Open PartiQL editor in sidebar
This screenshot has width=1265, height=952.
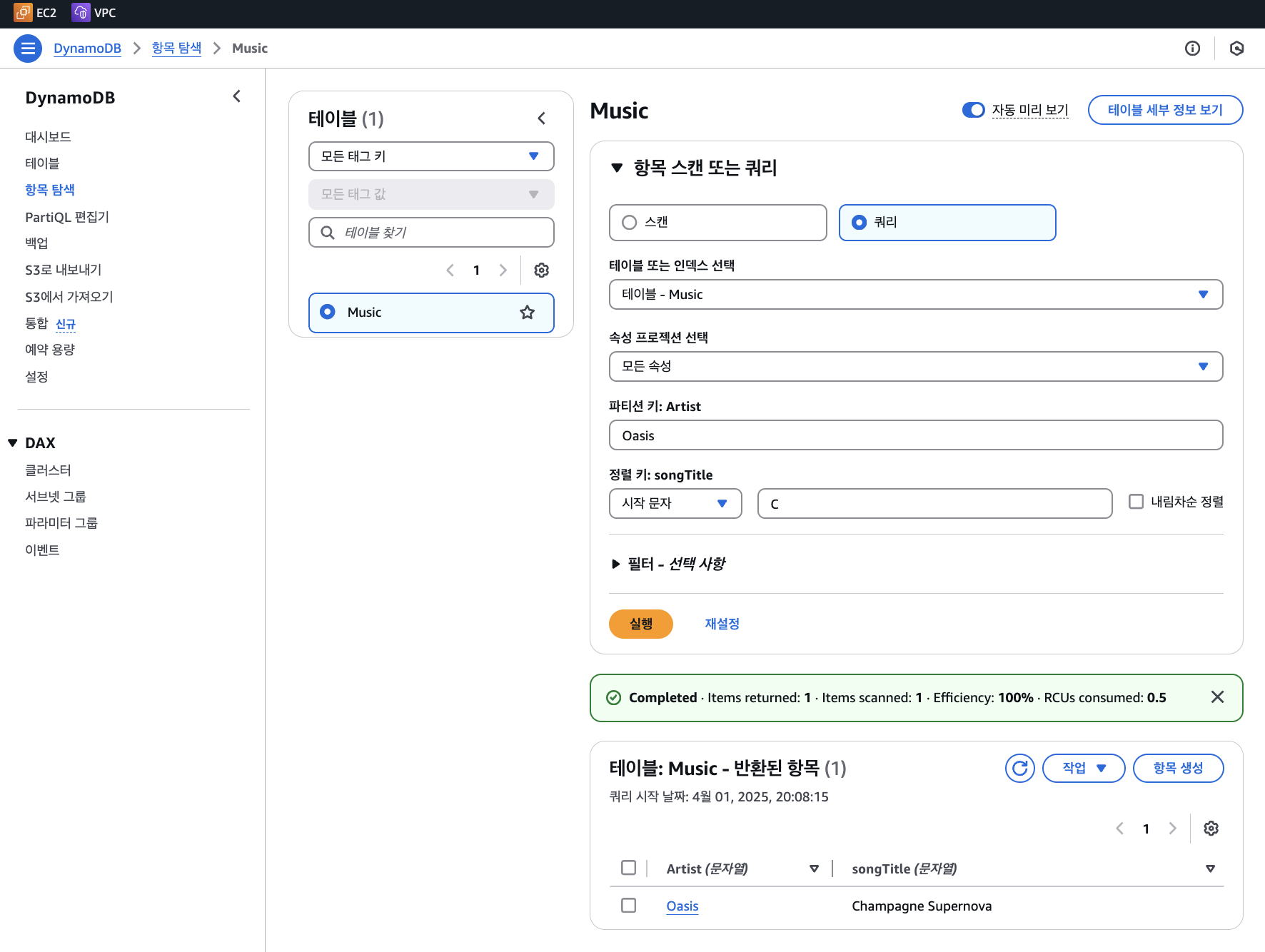pyautogui.click(x=67, y=217)
